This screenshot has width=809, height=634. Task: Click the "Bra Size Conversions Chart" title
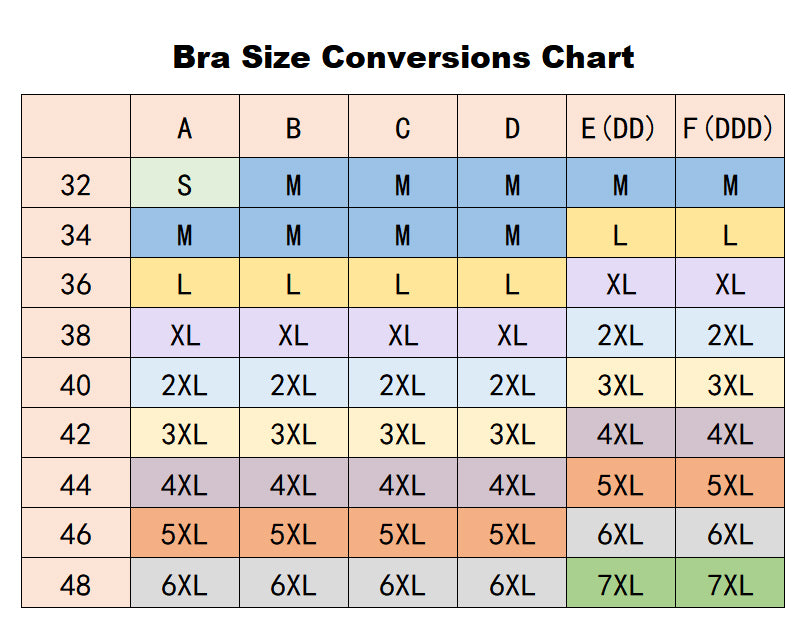click(403, 56)
